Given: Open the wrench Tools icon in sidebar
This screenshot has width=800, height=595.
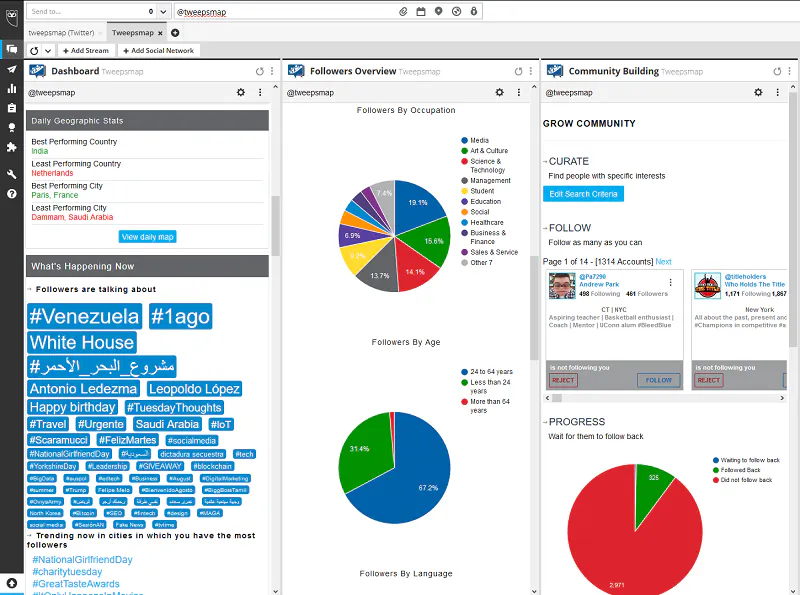Looking at the screenshot, I should (12, 174).
